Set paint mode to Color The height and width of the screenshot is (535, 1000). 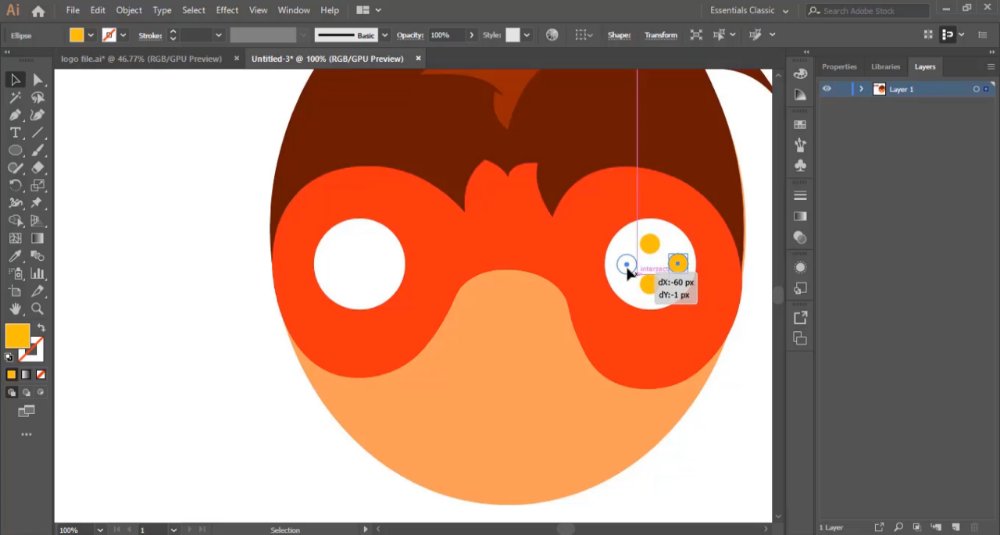tap(11, 375)
